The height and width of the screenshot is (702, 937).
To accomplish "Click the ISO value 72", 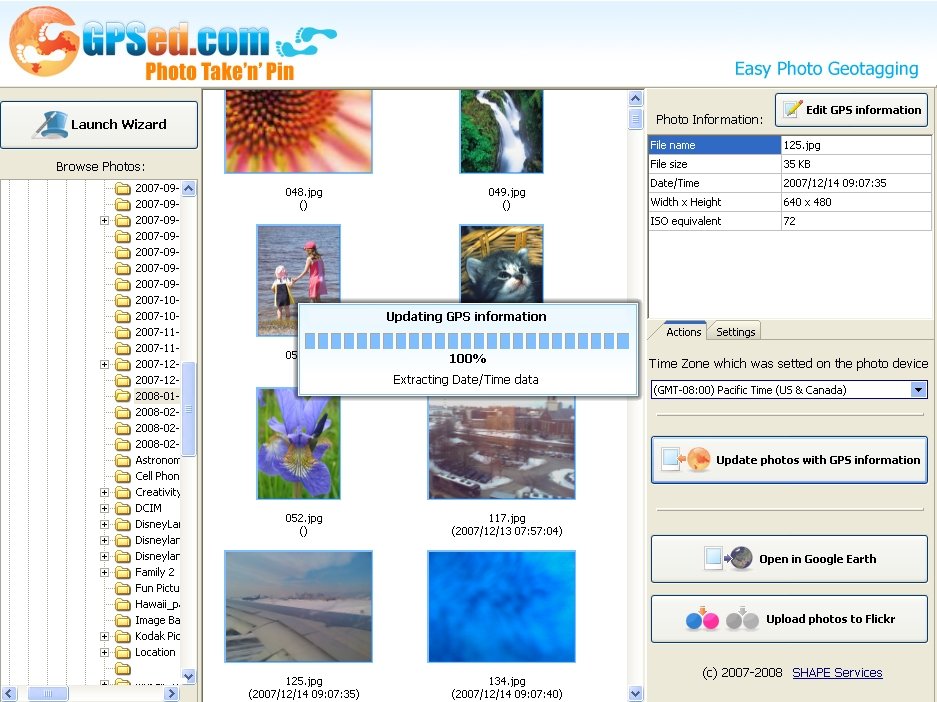I will pyautogui.click(x=856, y=221).
